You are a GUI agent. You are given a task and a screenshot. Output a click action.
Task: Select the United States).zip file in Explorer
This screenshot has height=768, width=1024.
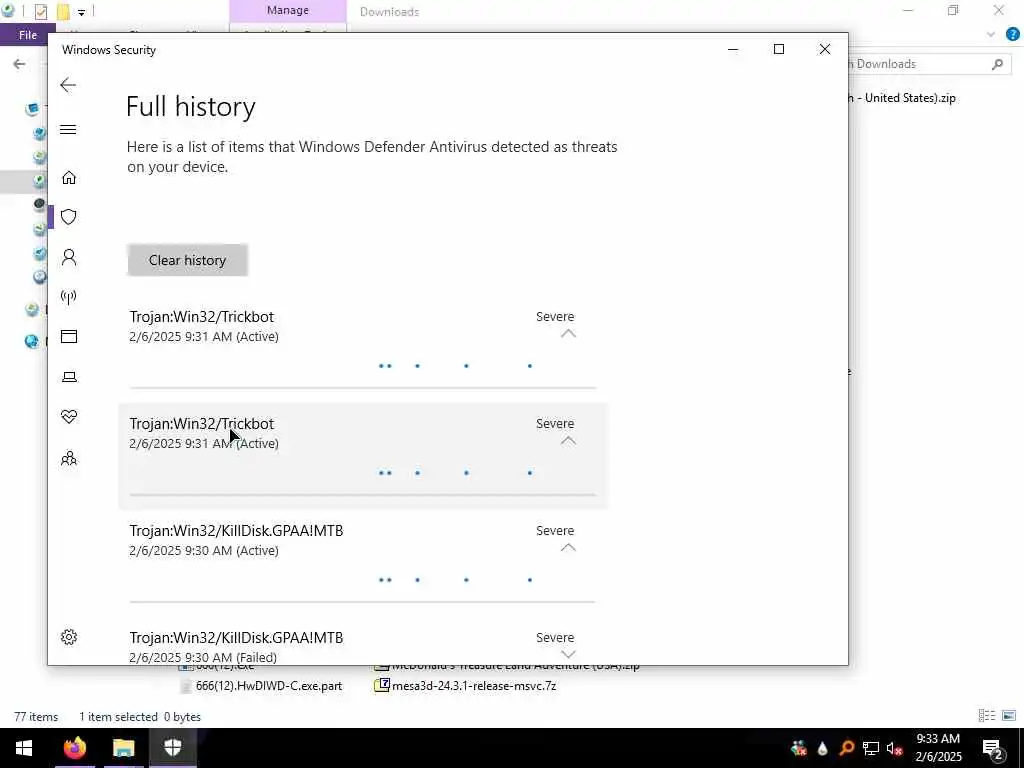coord(902,98)
